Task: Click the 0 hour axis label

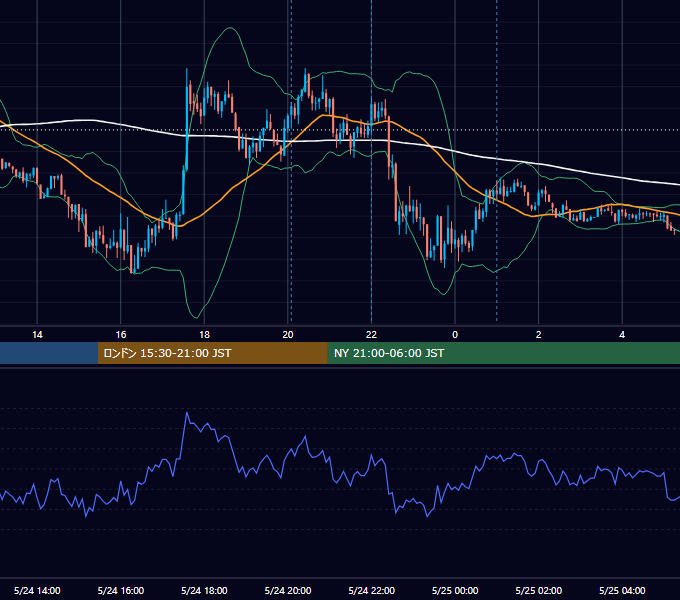Action: 455,335
